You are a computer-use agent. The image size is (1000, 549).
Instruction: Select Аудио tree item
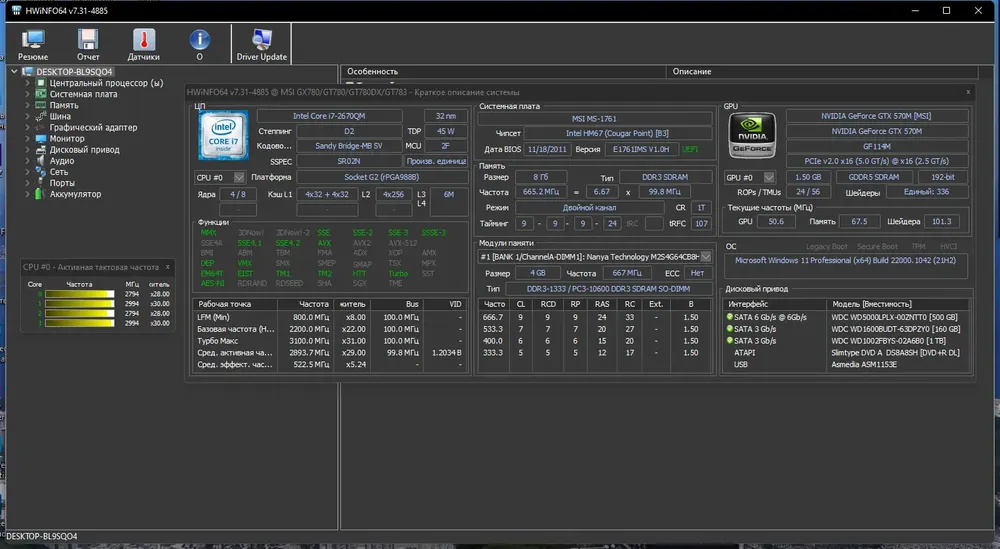pos(62,161)
